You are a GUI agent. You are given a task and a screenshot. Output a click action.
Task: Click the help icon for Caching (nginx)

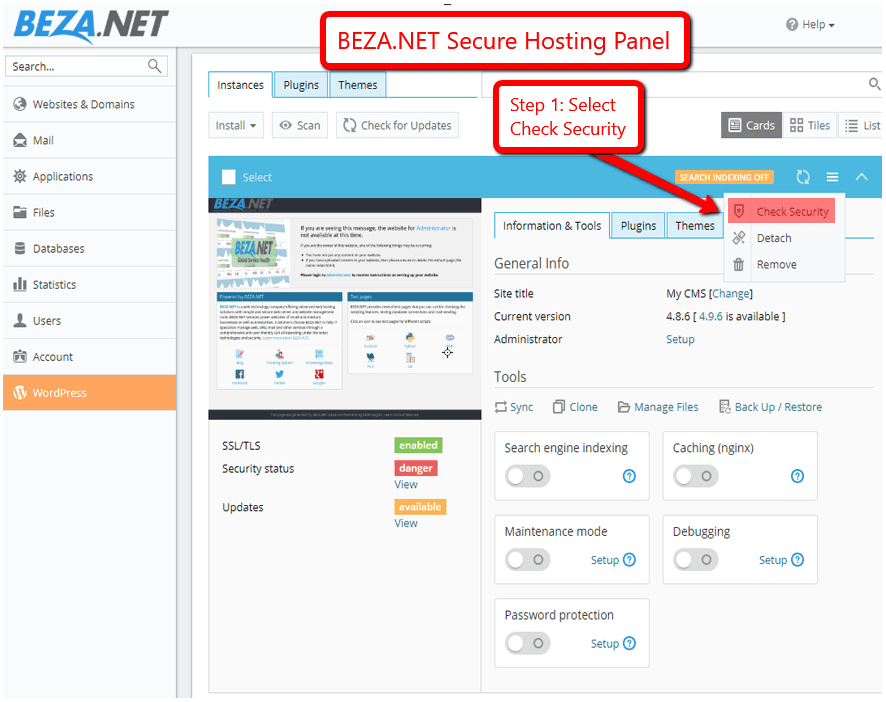(x=797, y=476)
